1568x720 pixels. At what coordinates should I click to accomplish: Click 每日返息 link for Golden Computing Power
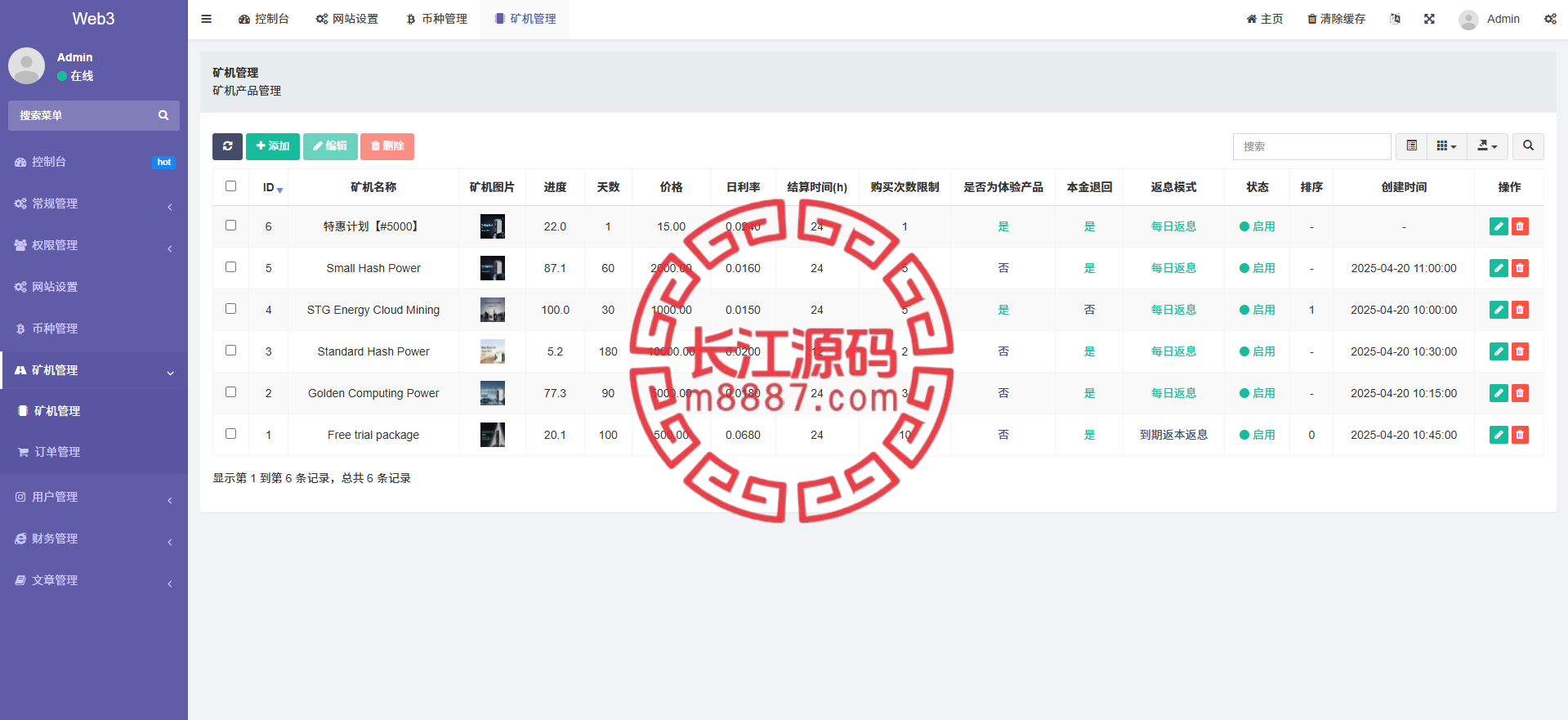coord(1173,393)
